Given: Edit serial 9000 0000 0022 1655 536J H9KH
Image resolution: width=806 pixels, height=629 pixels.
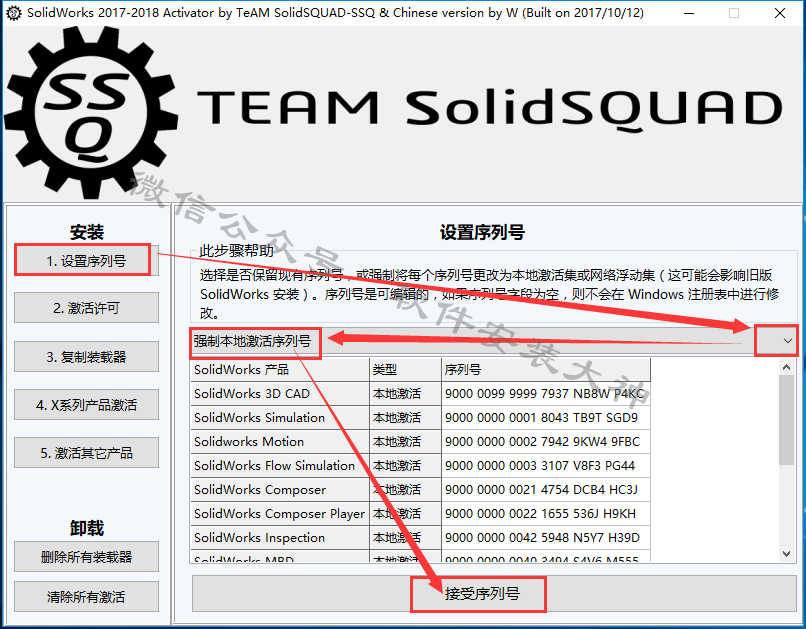Looking at the screenshot, I should click(546, 513).
